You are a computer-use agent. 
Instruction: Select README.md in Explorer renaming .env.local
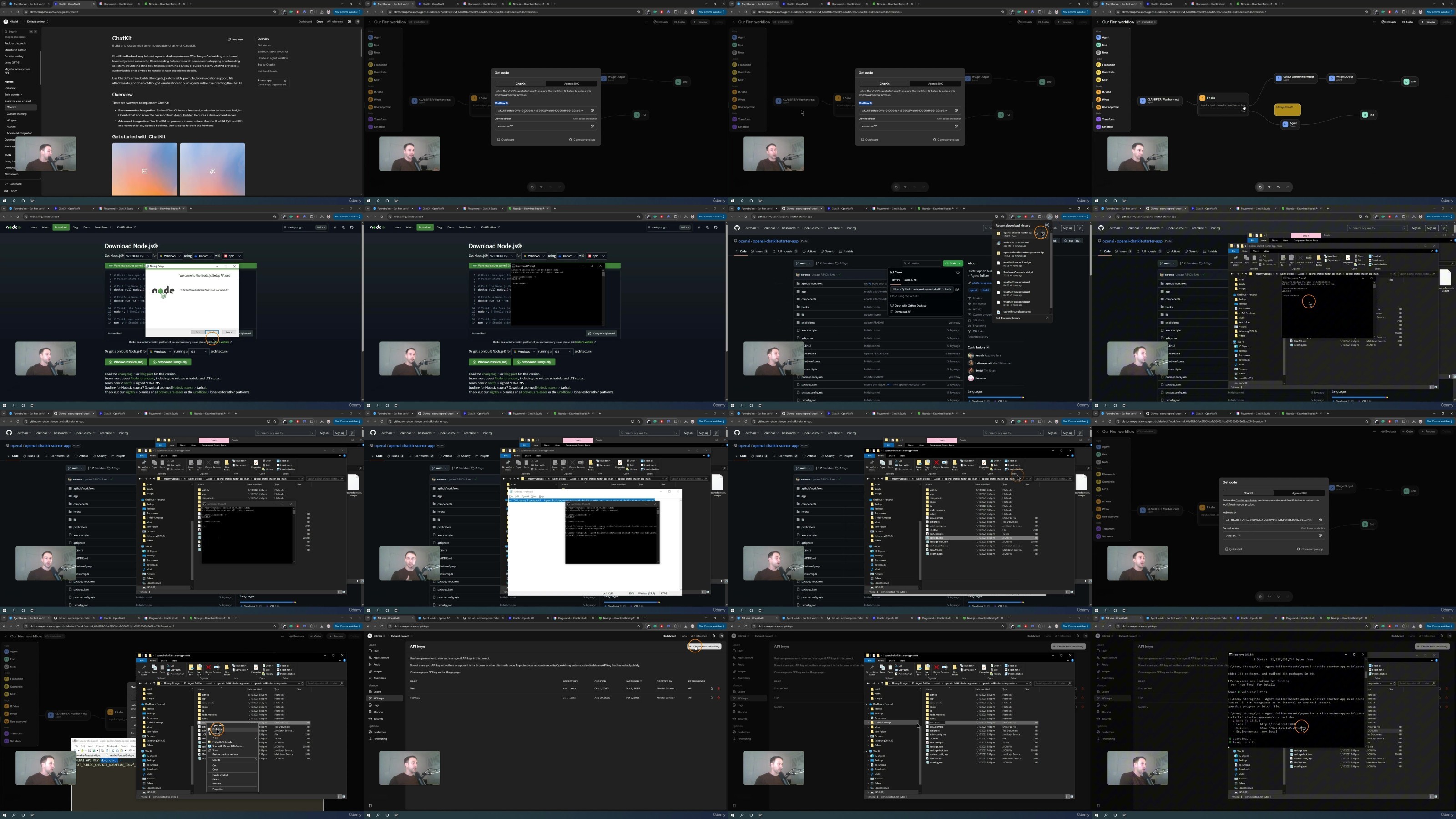tap(936, 758)
